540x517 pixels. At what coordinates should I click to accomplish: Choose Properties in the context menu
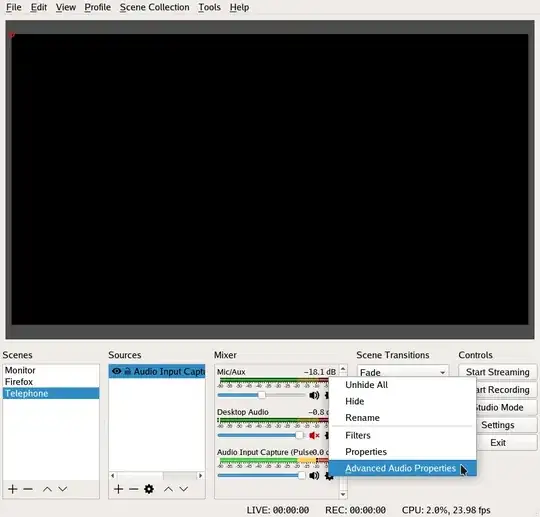[x=403, y=452]
